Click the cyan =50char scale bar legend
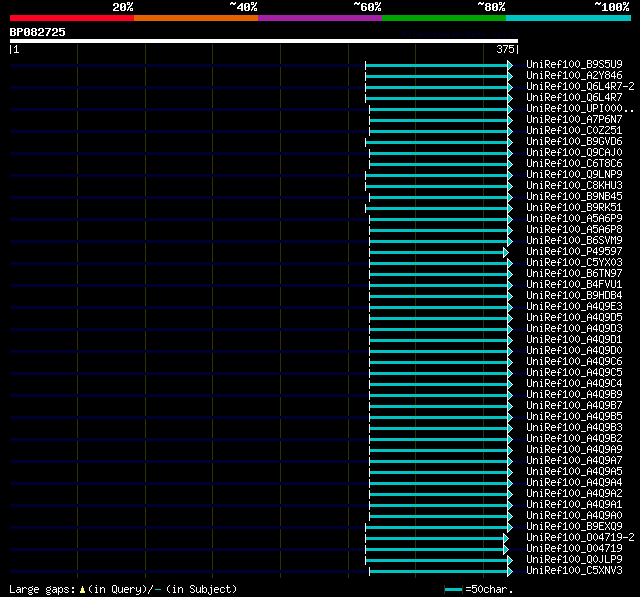 (453, 589)
